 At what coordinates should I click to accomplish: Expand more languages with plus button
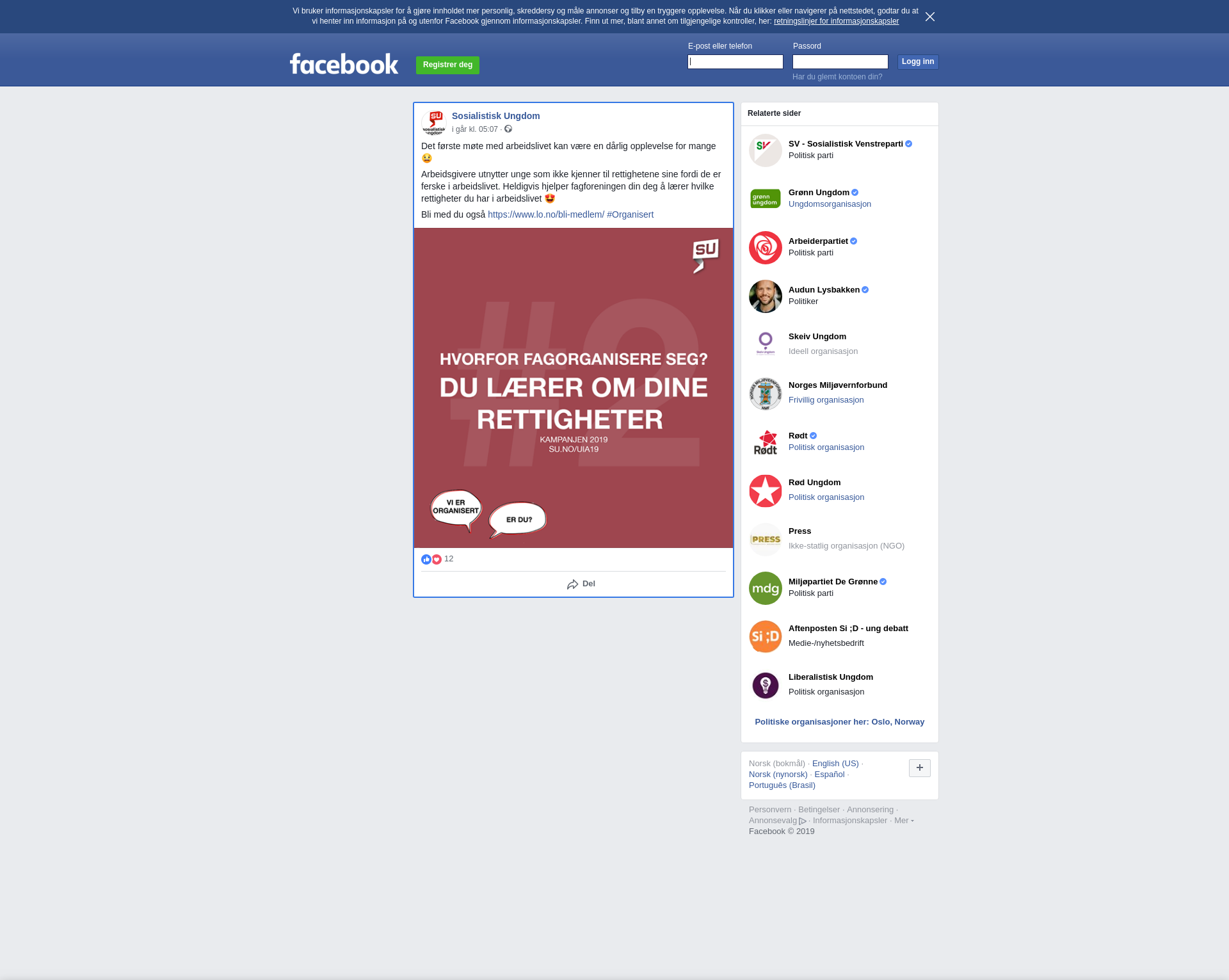coord(920,768)
